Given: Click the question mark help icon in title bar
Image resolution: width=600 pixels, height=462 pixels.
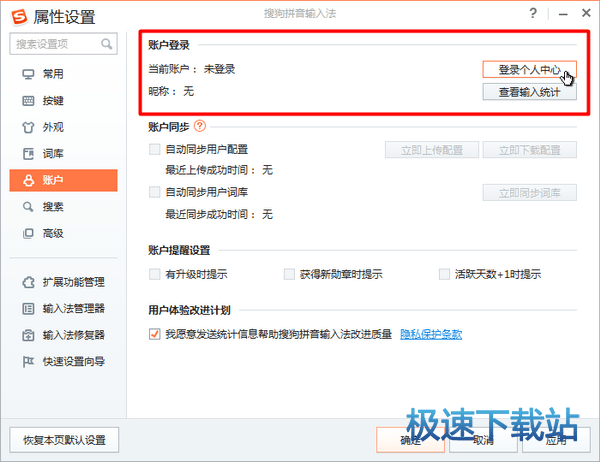Looking at the screenshot, I should 533,13.
